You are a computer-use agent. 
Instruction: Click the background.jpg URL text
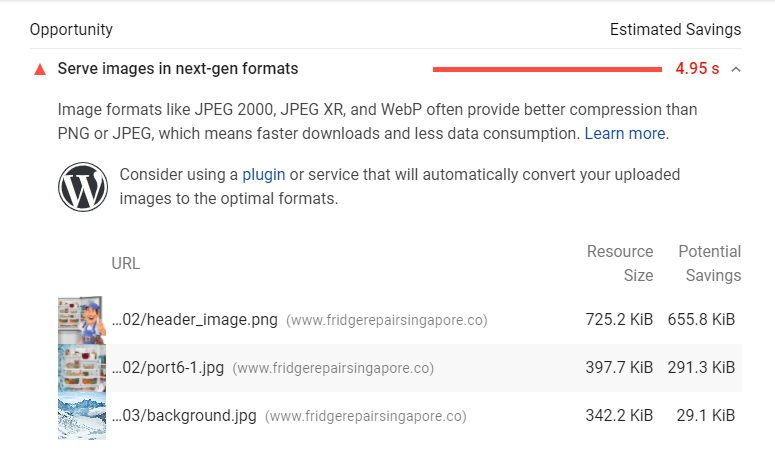184,416
